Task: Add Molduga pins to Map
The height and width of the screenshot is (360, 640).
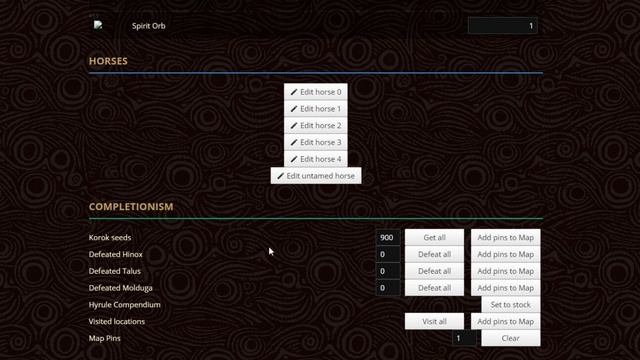Action: [x=505, y=287]
